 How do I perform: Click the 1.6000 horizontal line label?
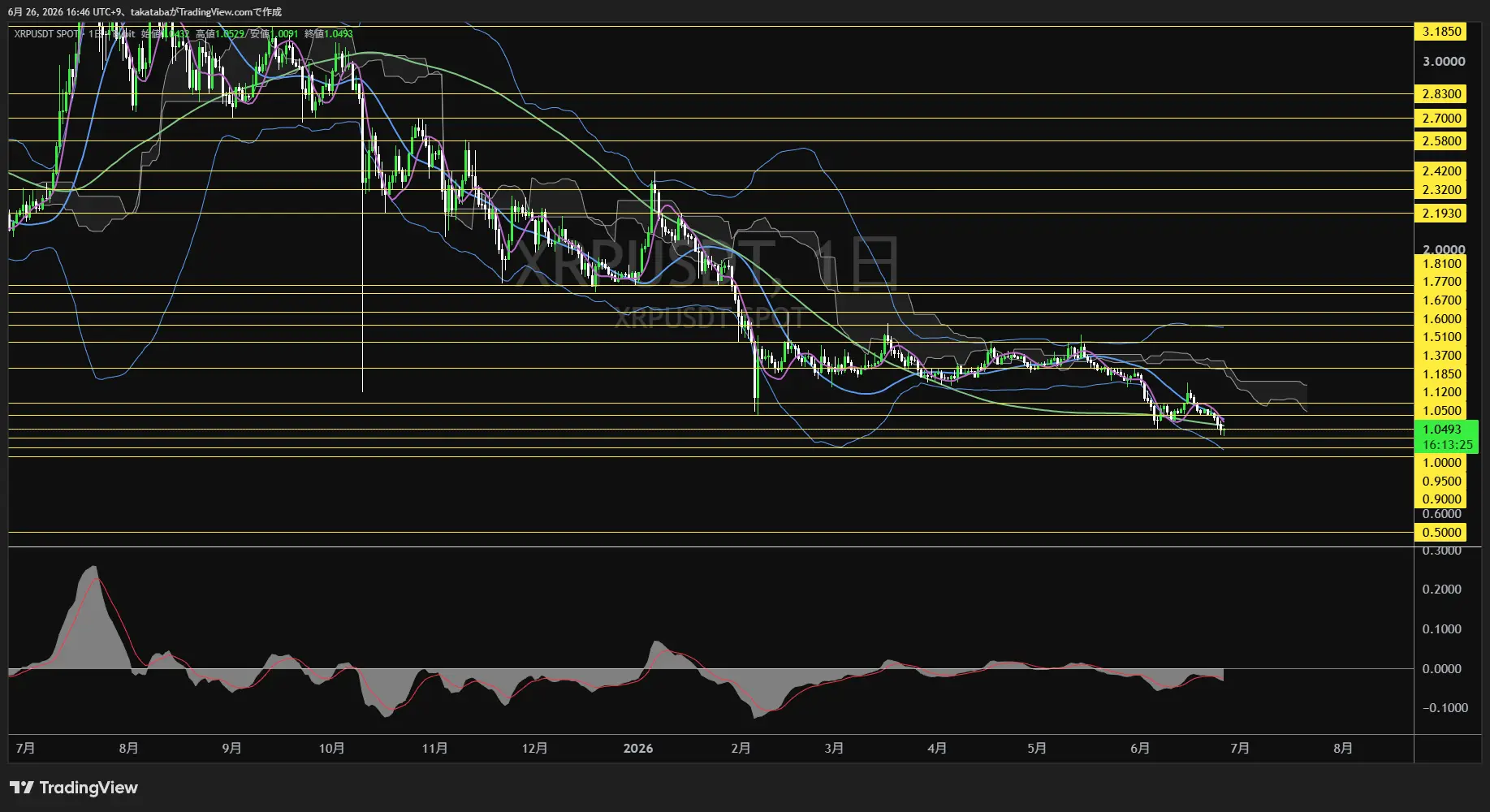point(1442,319)
